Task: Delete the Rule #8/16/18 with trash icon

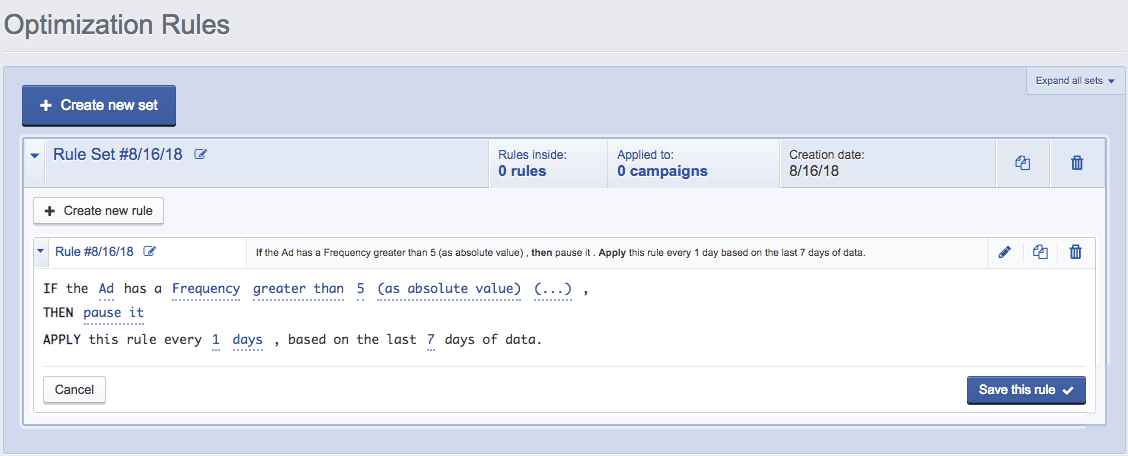Action: (1076, 252)
